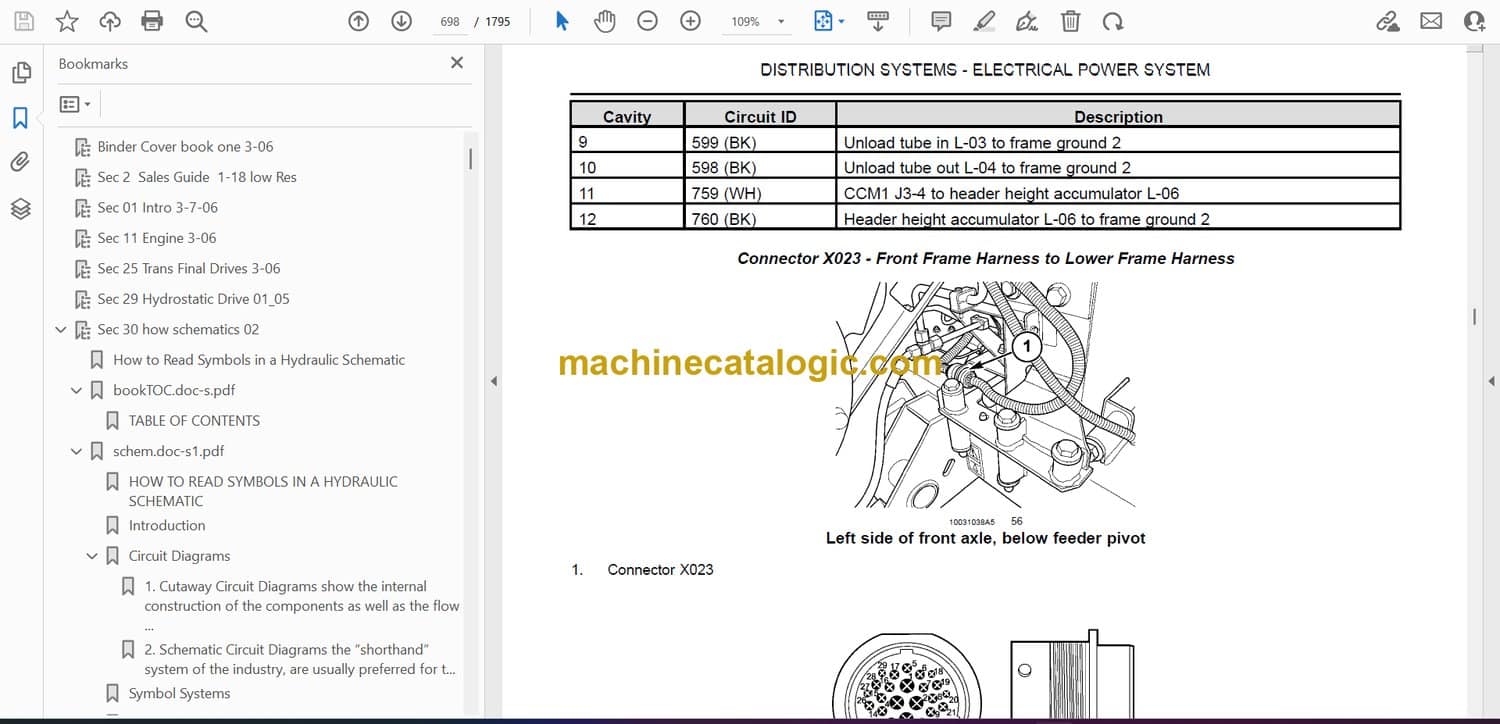Image resolution: width=1500 pixels, height=724 pixels.
Task: Toggle the page thumbnails panel
Action: (x=20, y=73)
